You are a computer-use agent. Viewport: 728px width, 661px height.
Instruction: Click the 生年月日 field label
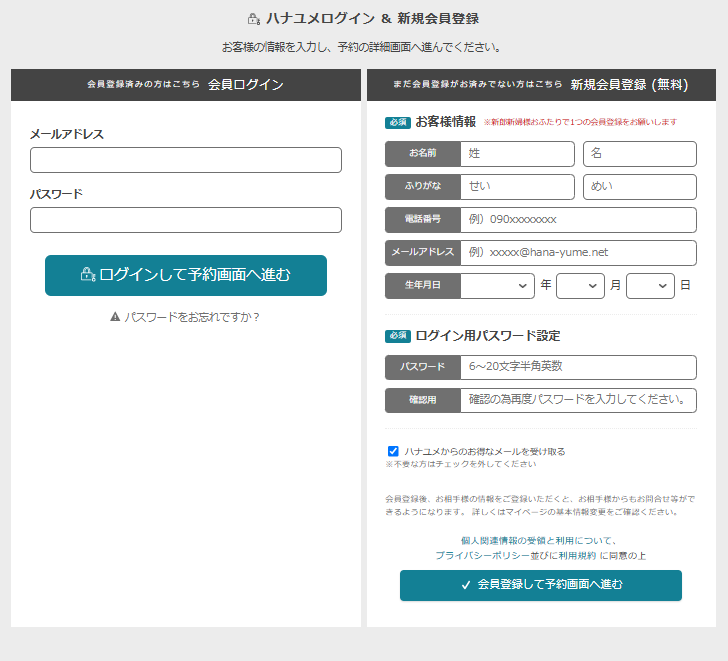coord(422,285)
